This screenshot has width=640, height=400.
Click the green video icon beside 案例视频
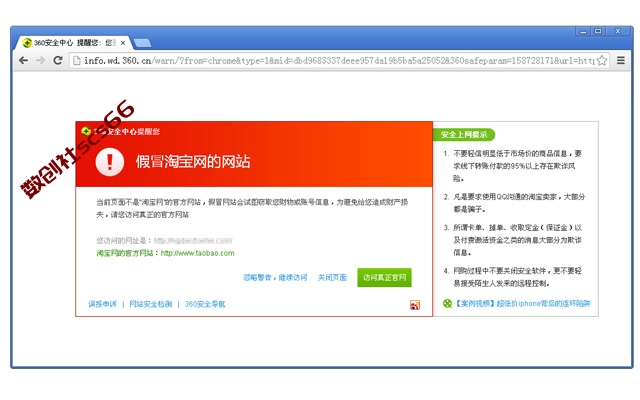point(447,303)
